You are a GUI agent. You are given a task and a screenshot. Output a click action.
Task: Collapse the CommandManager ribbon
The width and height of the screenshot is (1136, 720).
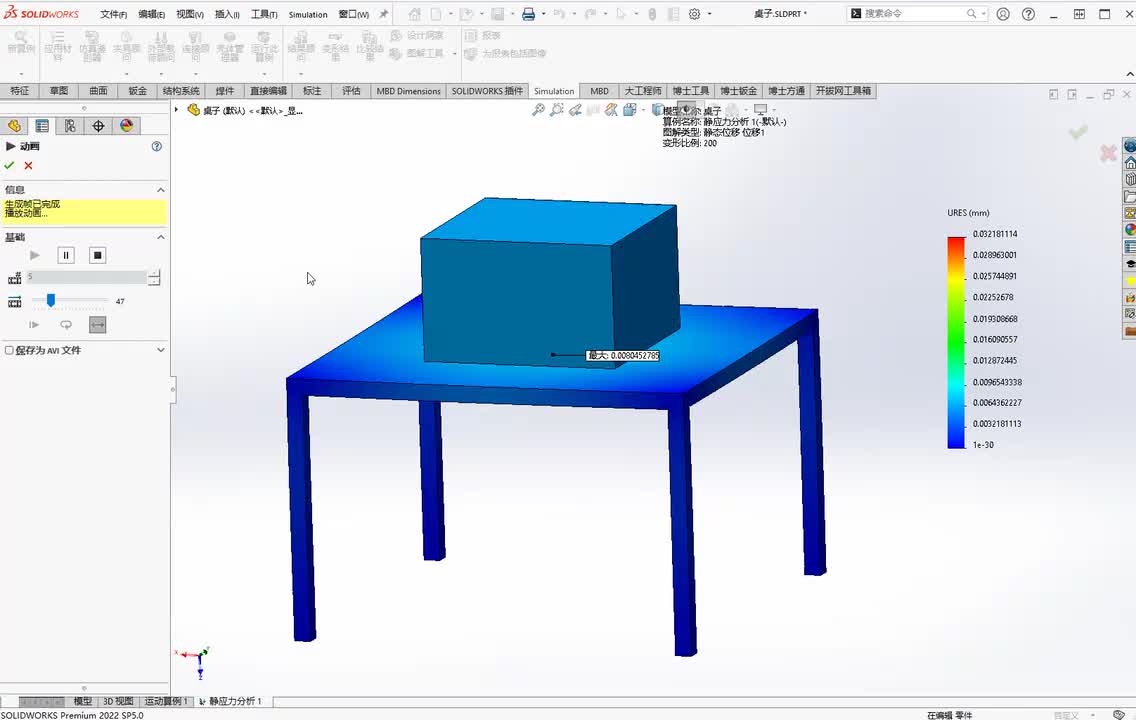1130,74
